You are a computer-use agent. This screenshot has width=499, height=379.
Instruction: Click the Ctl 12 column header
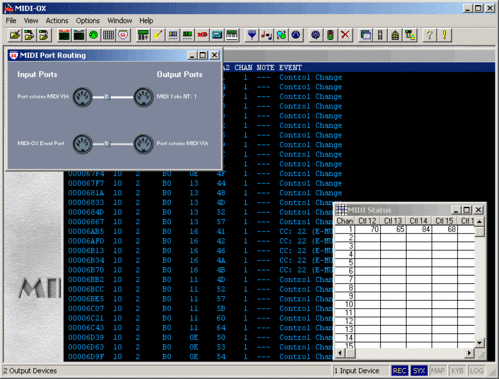tap(368, 221)
